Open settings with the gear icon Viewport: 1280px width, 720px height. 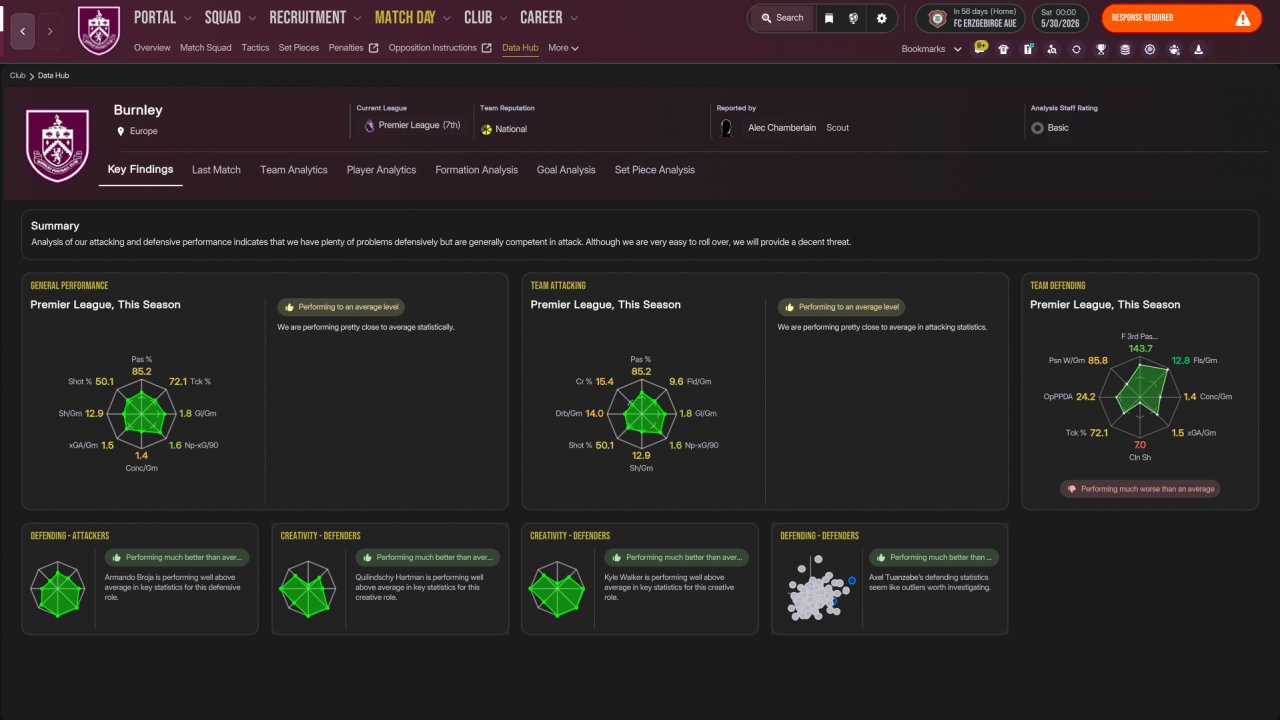pyautogui.click(x=881, y=18)
